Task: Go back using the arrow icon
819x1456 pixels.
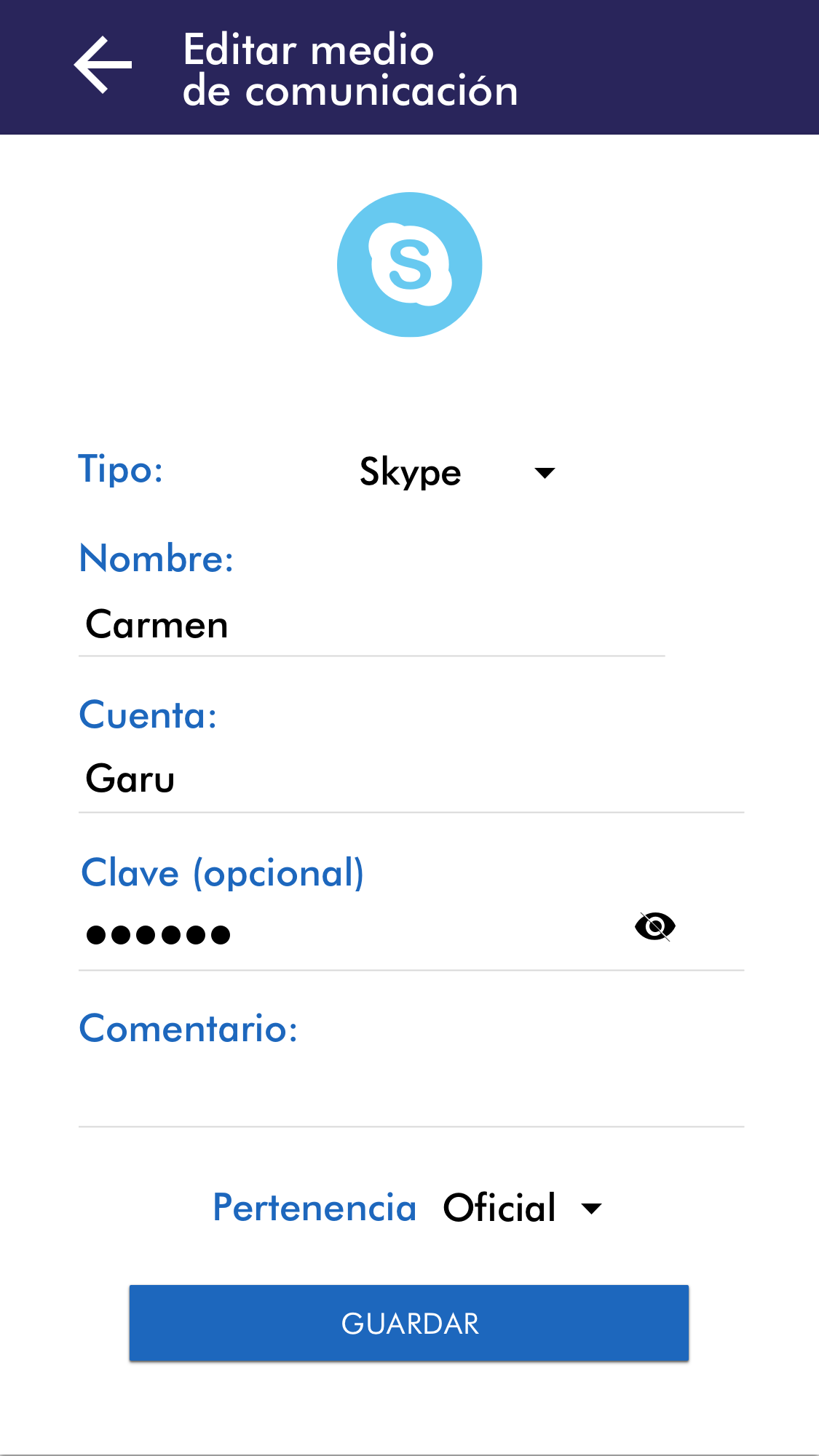Action: pos(103,65)
